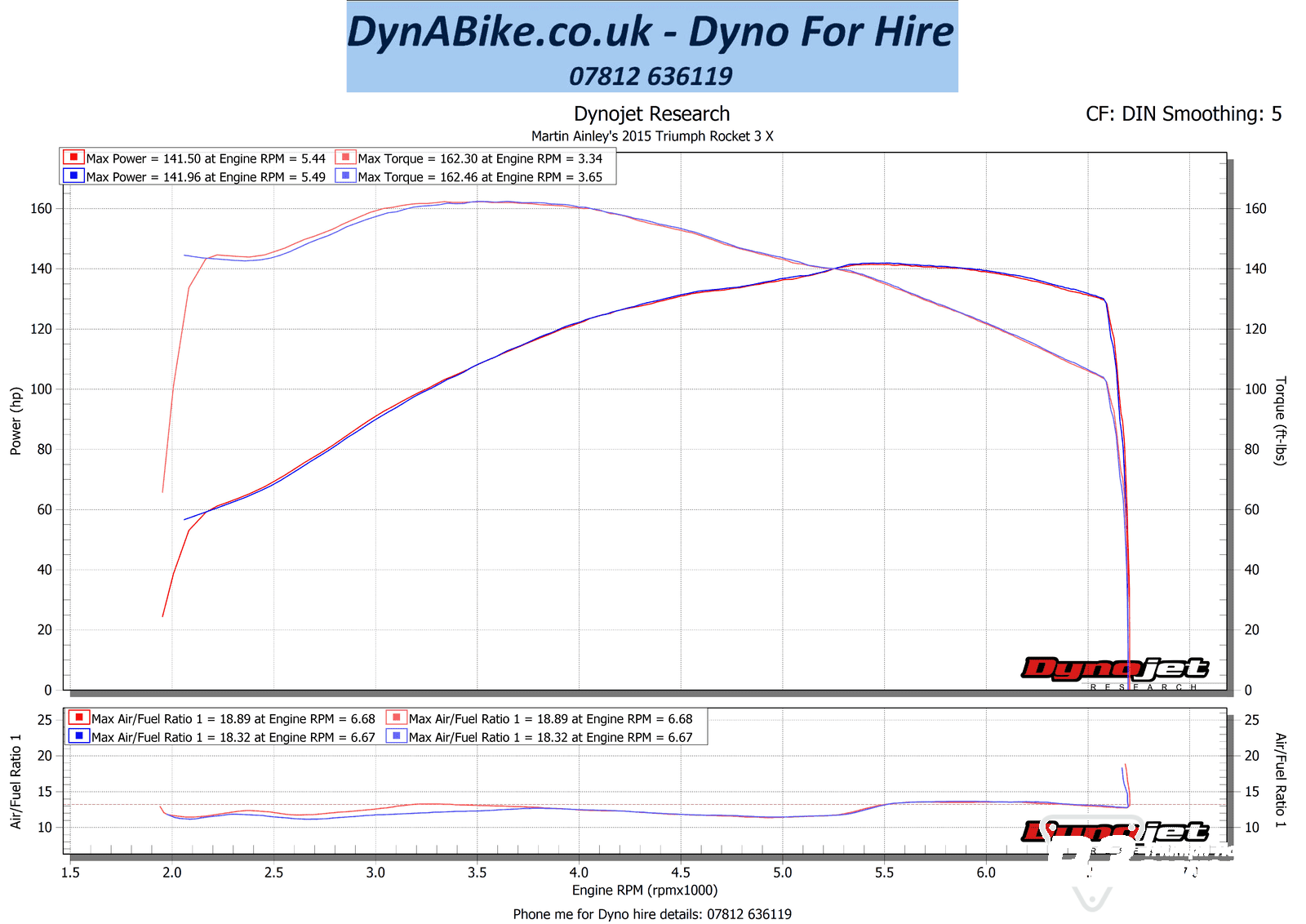
Task: Click the blue Max Power 141.96 legend swatch
Action: 73,175
